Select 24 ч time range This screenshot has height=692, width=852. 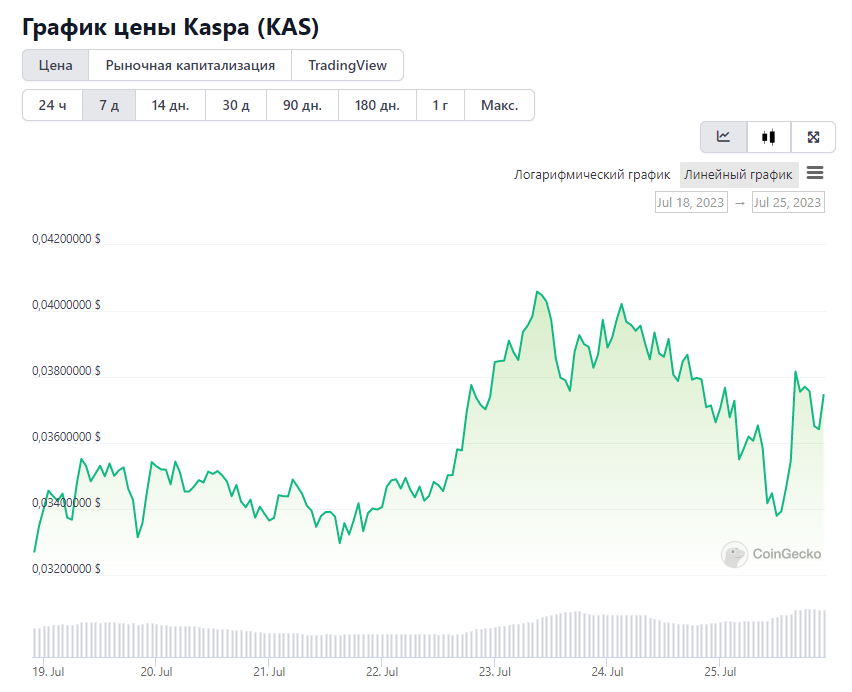[x=53, y=105]
